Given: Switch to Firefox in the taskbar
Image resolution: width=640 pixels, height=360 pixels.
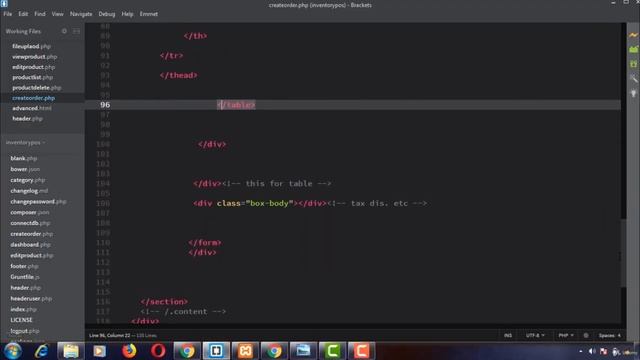Looking at the screenshot, I should point(129,351).
